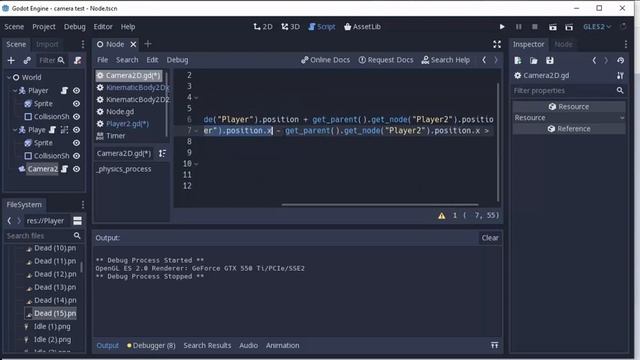
Task: Expand the Resource section dropdown in Inspector
Action: tap(622, 118)
